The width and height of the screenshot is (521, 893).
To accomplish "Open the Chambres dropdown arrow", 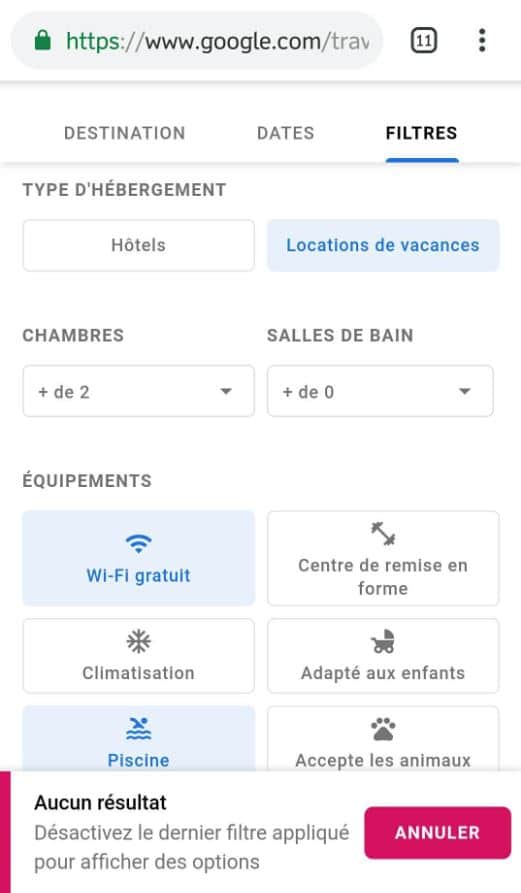I will [x=226, y=391].
